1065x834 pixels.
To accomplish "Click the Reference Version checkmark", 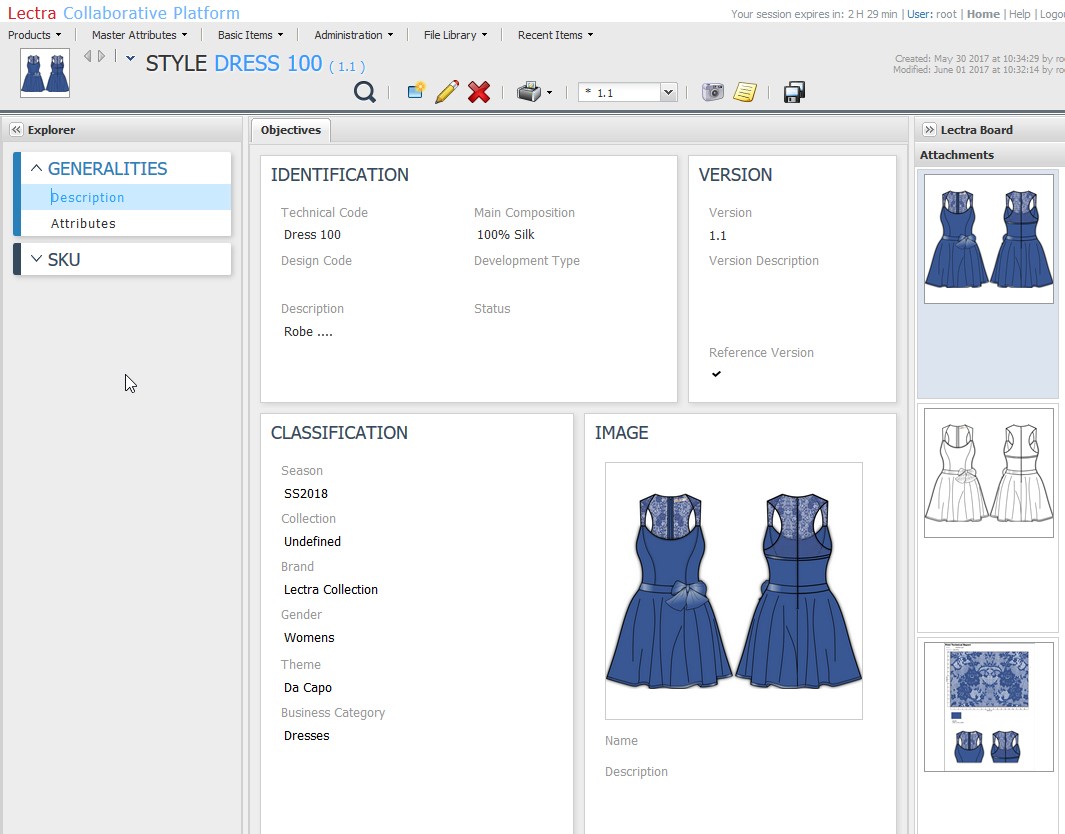I will (x=715, y=373).
